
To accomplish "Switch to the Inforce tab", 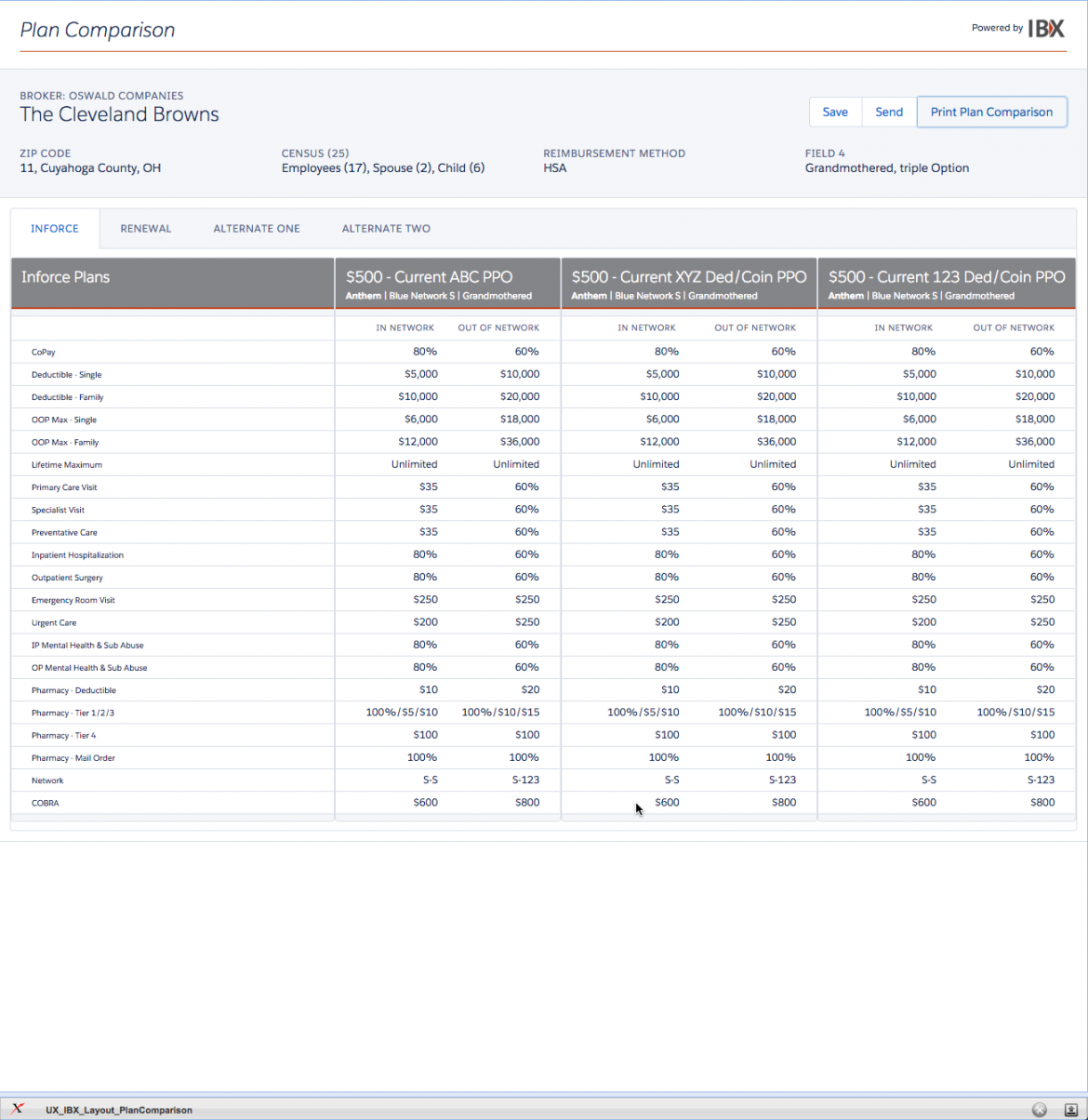I will coord(55,229).
